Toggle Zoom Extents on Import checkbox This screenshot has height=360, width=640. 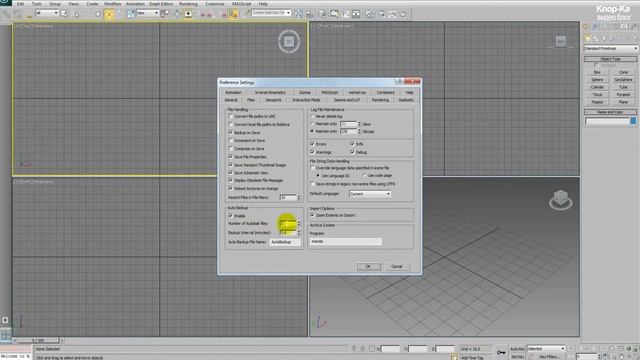tap(313, 215)
